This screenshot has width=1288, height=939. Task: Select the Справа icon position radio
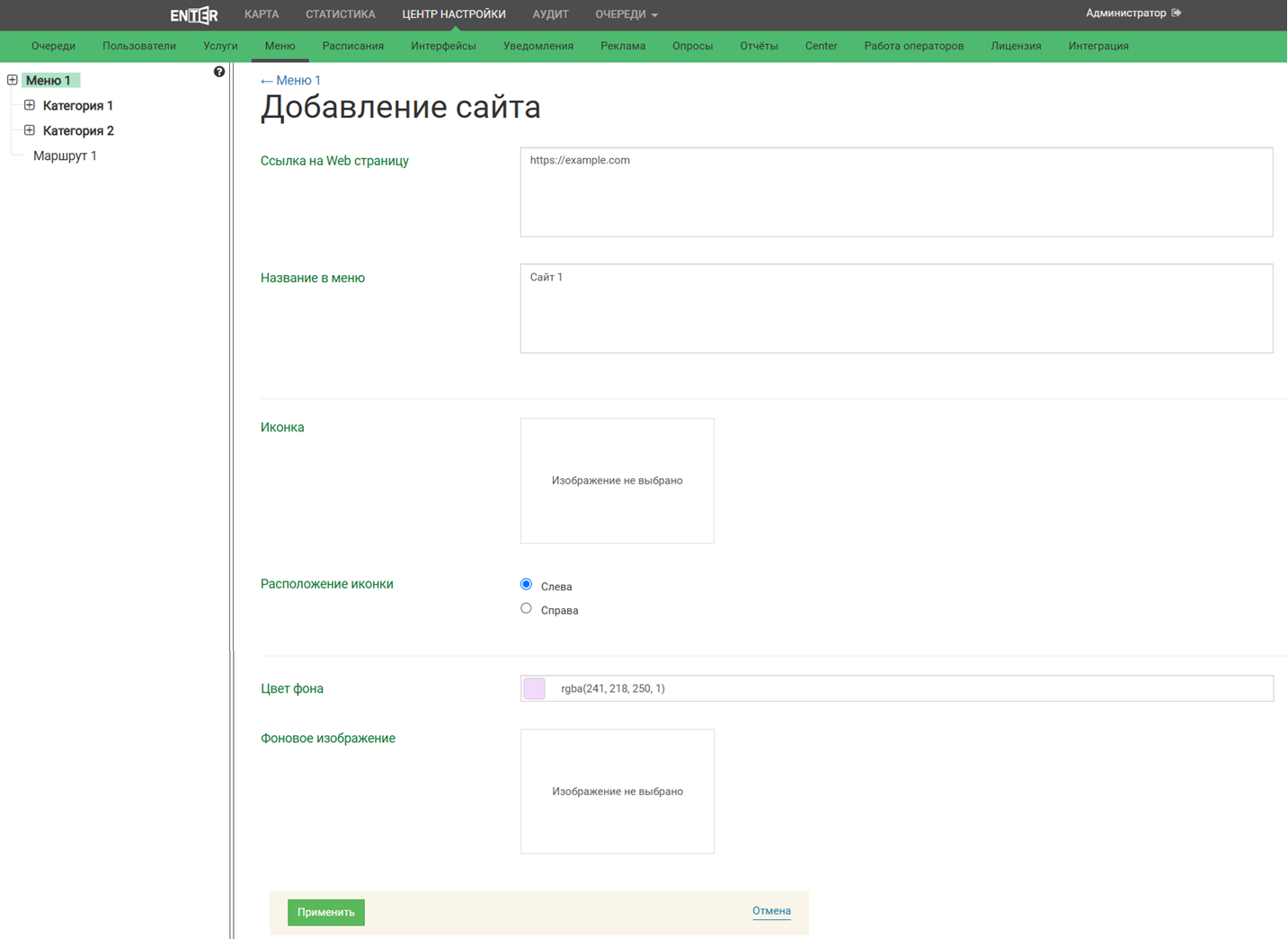point(526,608)
